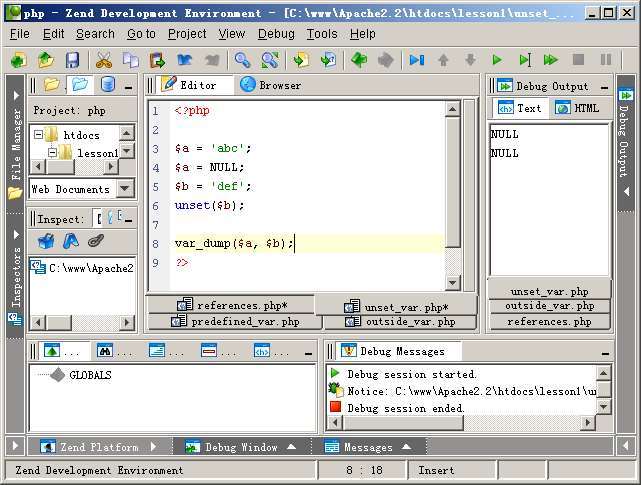The width and height of the screenshot is (641, 485).
Task: Click the Debug Messages horizontal scrollbar thumb
Action: [x=403, y=422]
